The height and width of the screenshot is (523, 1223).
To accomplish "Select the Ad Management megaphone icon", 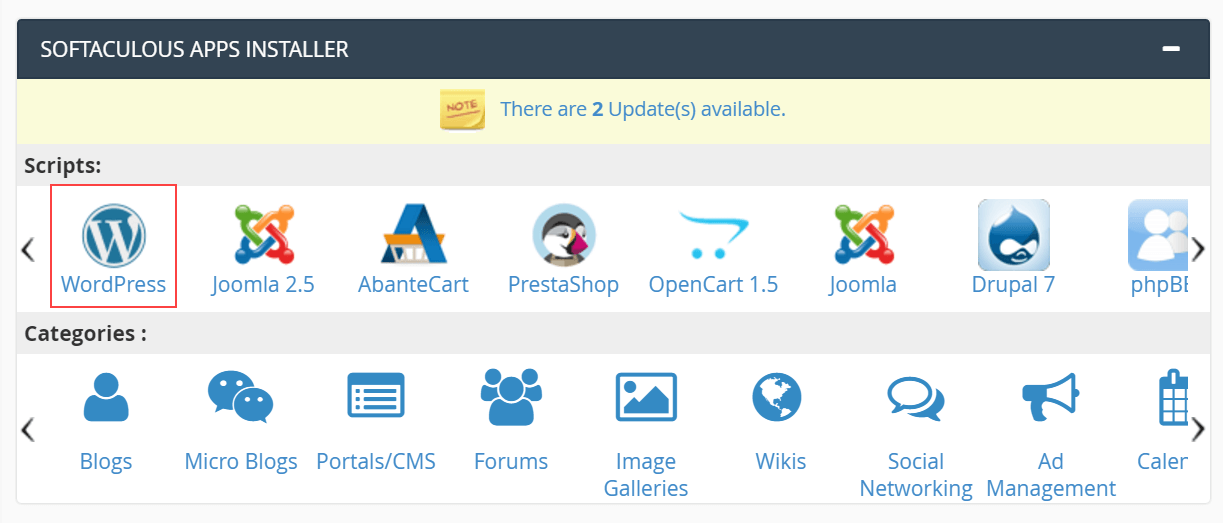I will pos(1050,397).
